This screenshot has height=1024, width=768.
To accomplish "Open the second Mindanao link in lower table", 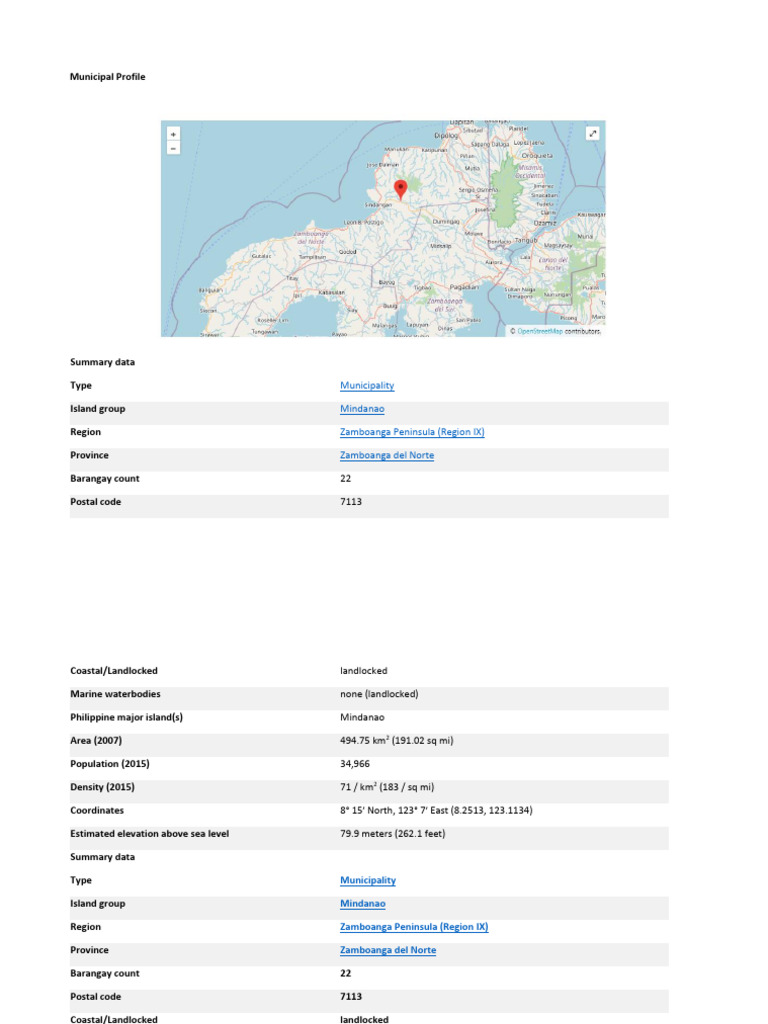I will coord(362,904).
